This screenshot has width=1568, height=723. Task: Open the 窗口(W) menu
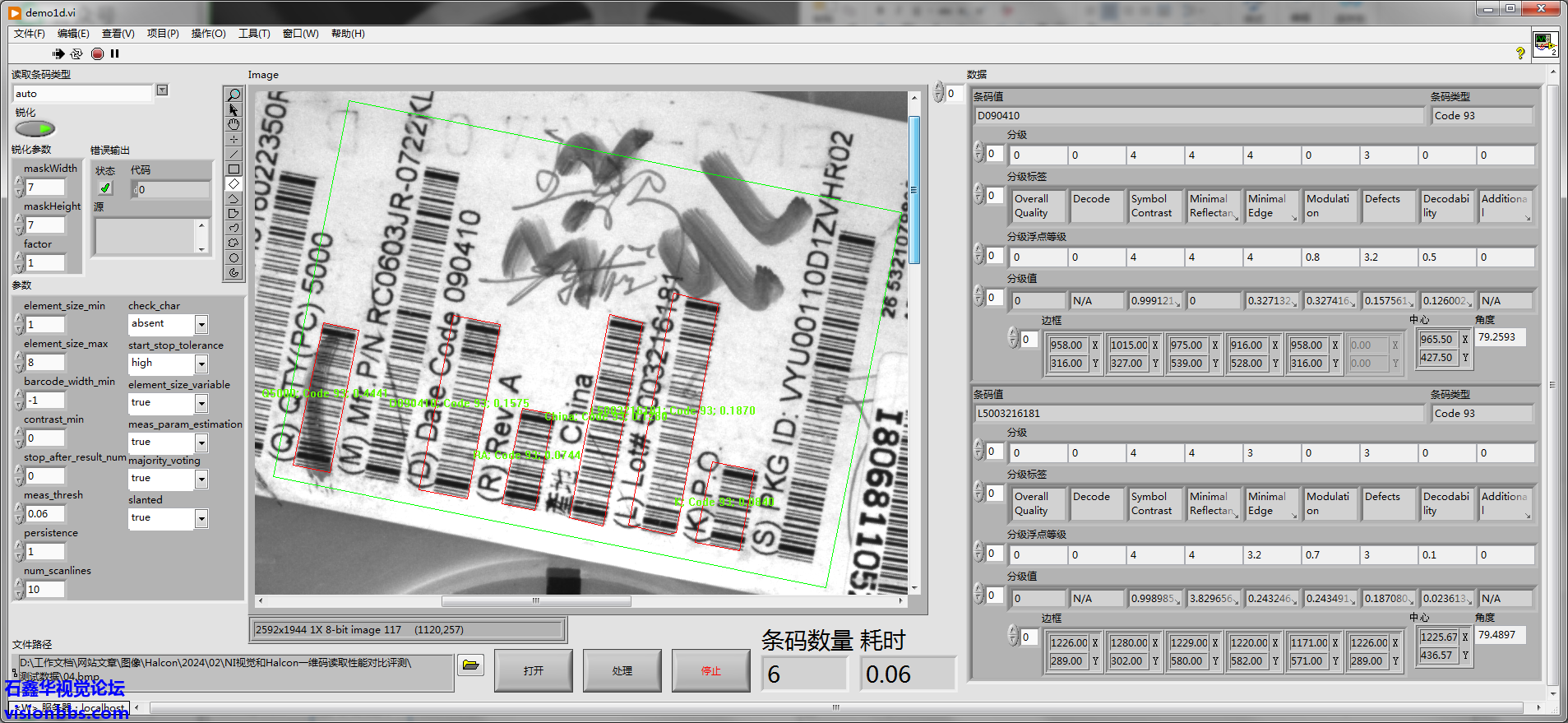click(x=300, y=34)
